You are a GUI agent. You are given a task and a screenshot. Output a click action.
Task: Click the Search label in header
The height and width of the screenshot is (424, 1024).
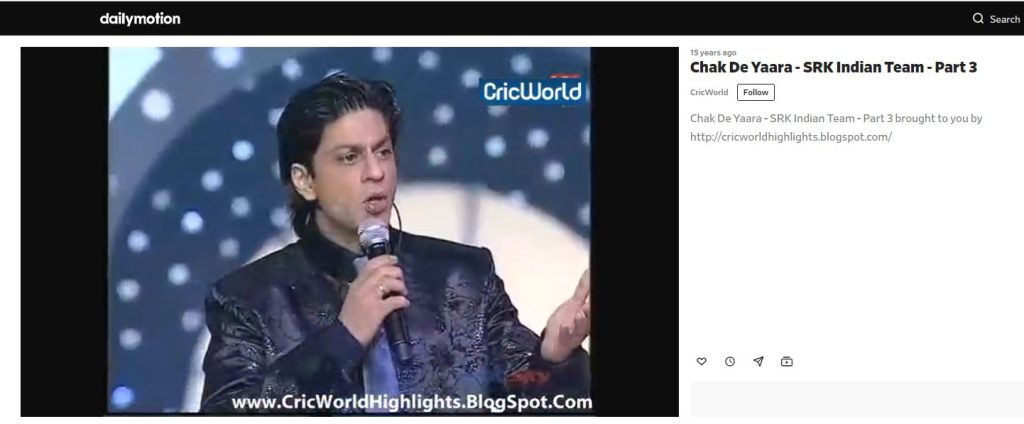1004,19
